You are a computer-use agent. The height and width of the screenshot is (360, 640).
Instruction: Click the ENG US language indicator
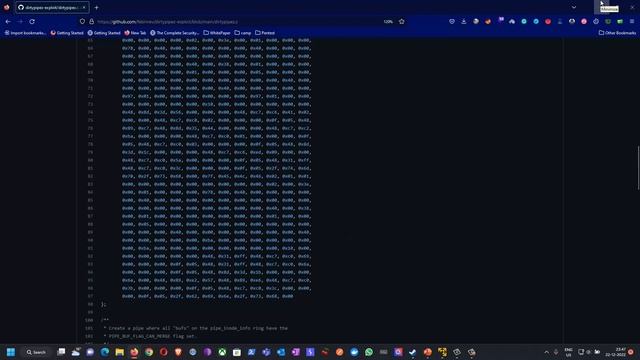click(x=568, y=352)
